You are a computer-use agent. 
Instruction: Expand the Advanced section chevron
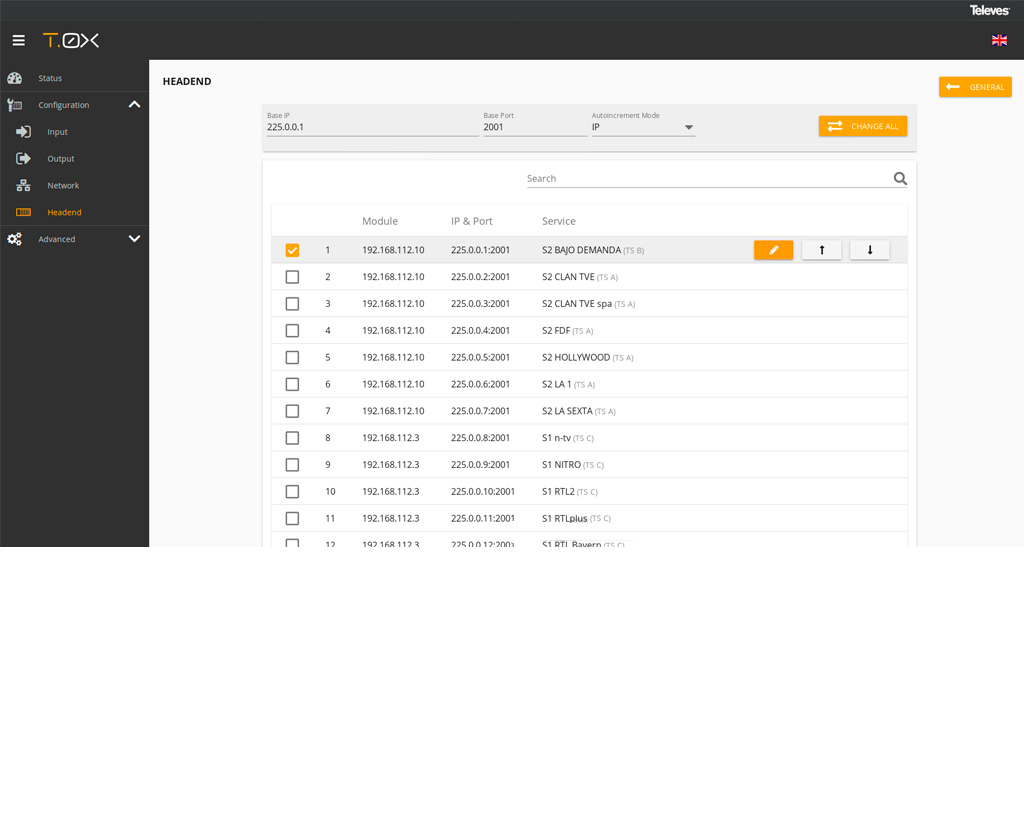[135, 239]
